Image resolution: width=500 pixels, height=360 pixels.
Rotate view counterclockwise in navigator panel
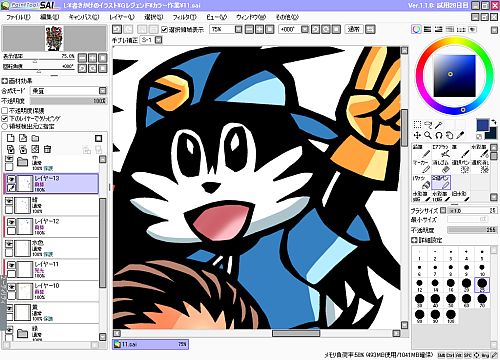[82, 68]
